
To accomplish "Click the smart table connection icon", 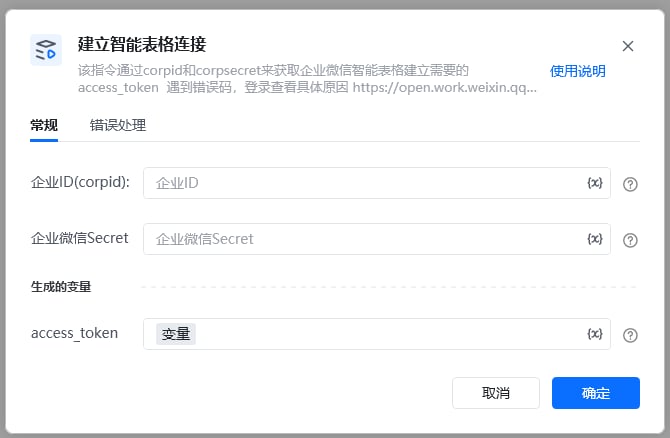I will click(46, 50).
